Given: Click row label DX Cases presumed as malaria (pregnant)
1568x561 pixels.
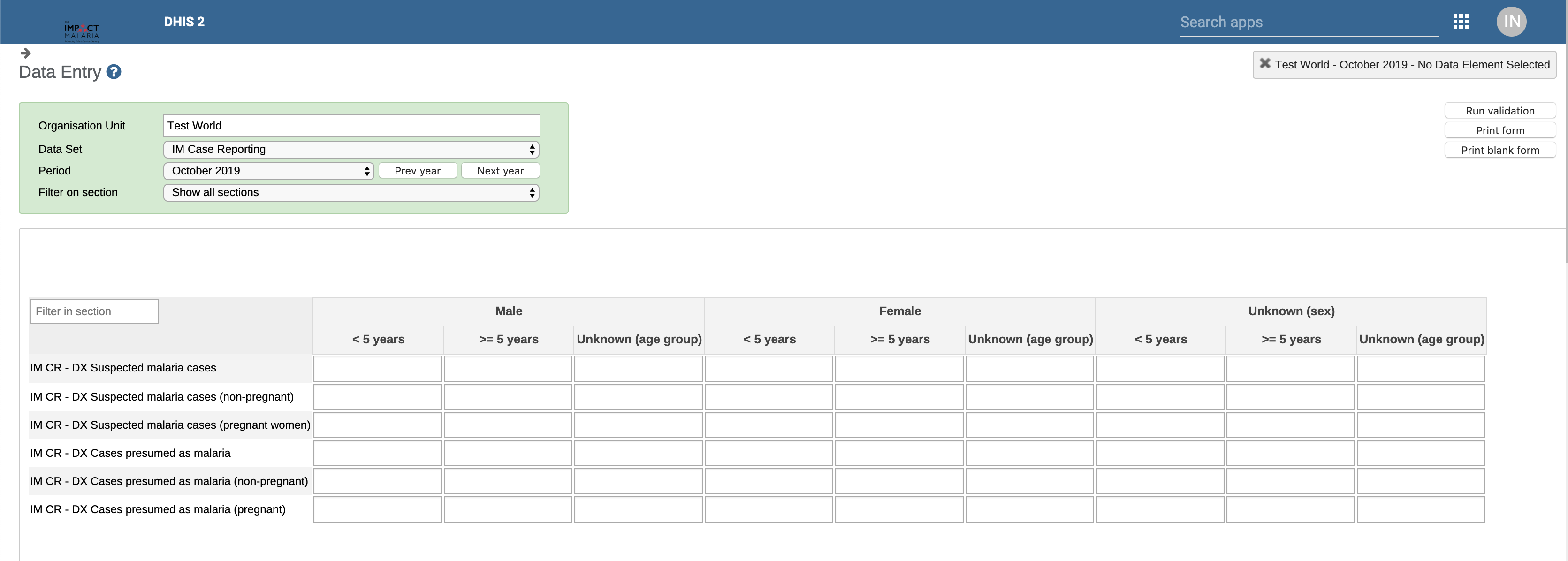Looking at the screenshot, I should (x=158, y=509).
